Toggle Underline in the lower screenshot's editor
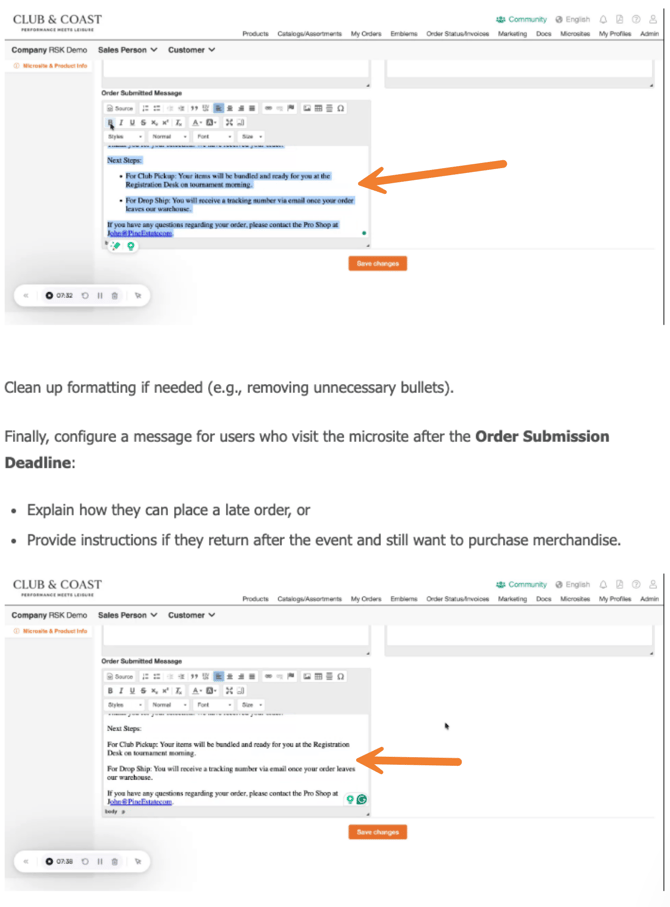The height and width of the screenshot is (907, 670). tap(131, 690)
